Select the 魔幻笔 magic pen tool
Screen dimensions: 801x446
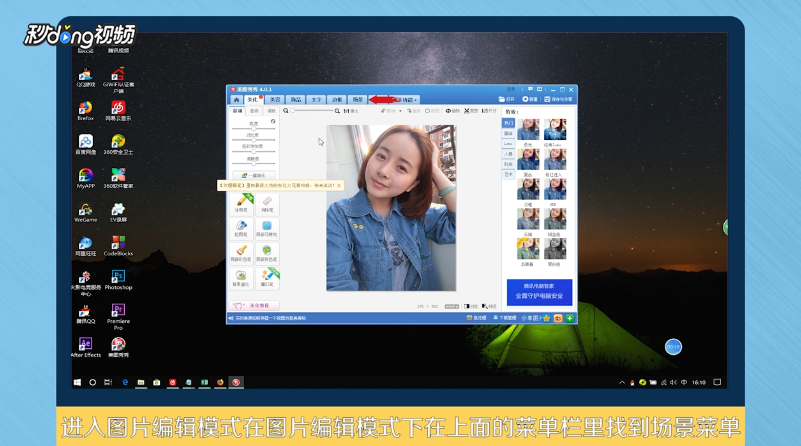[x=267, y=278]
